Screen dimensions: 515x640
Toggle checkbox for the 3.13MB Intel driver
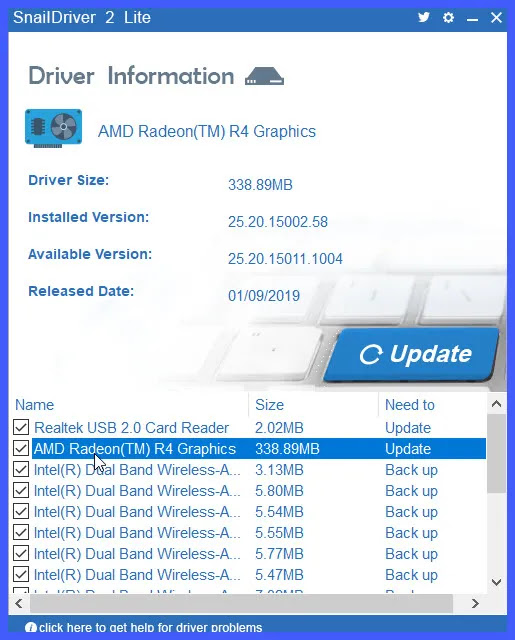click(x=21, y=469)
